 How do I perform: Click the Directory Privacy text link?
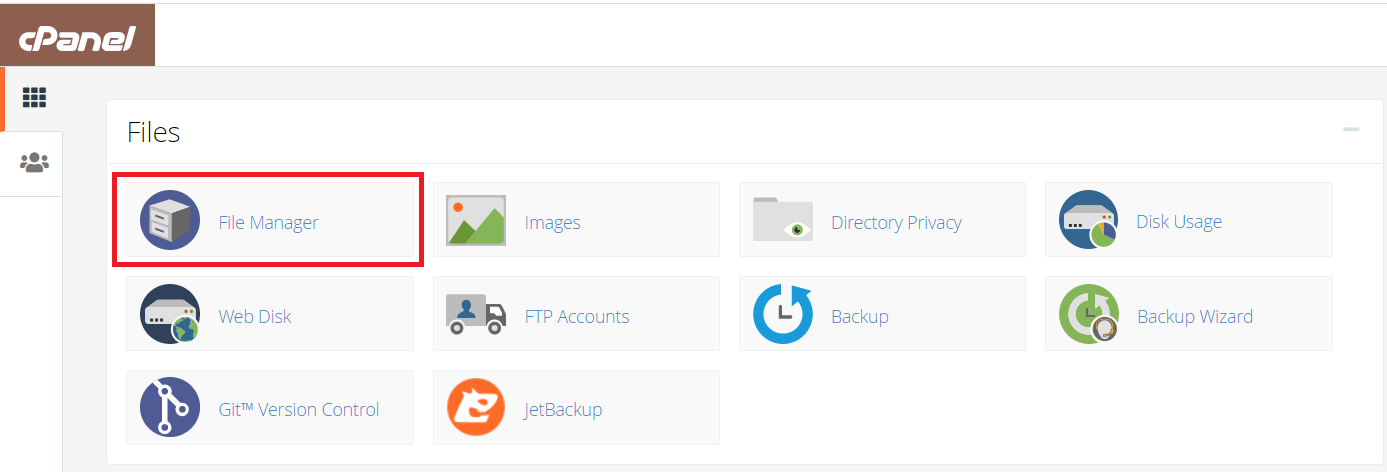pyautogui.click(x=896, y=222)
